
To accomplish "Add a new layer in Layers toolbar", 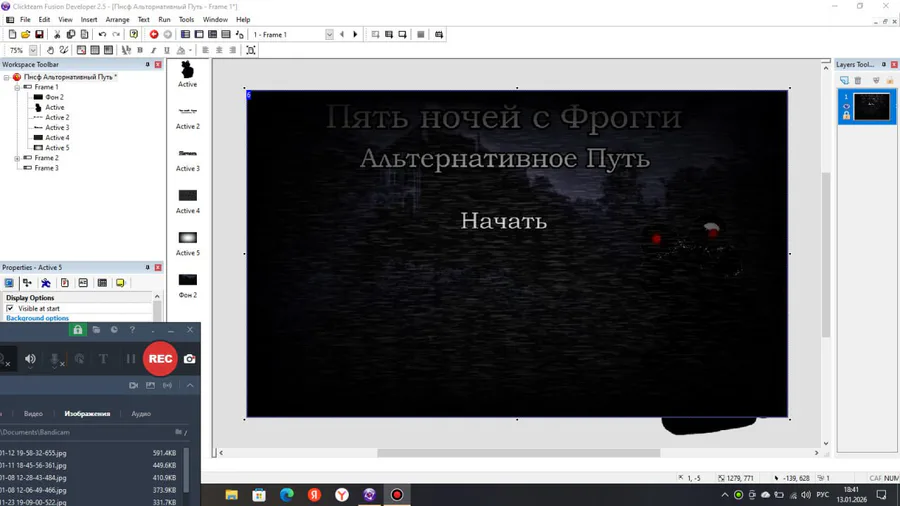I will (844, 80).
